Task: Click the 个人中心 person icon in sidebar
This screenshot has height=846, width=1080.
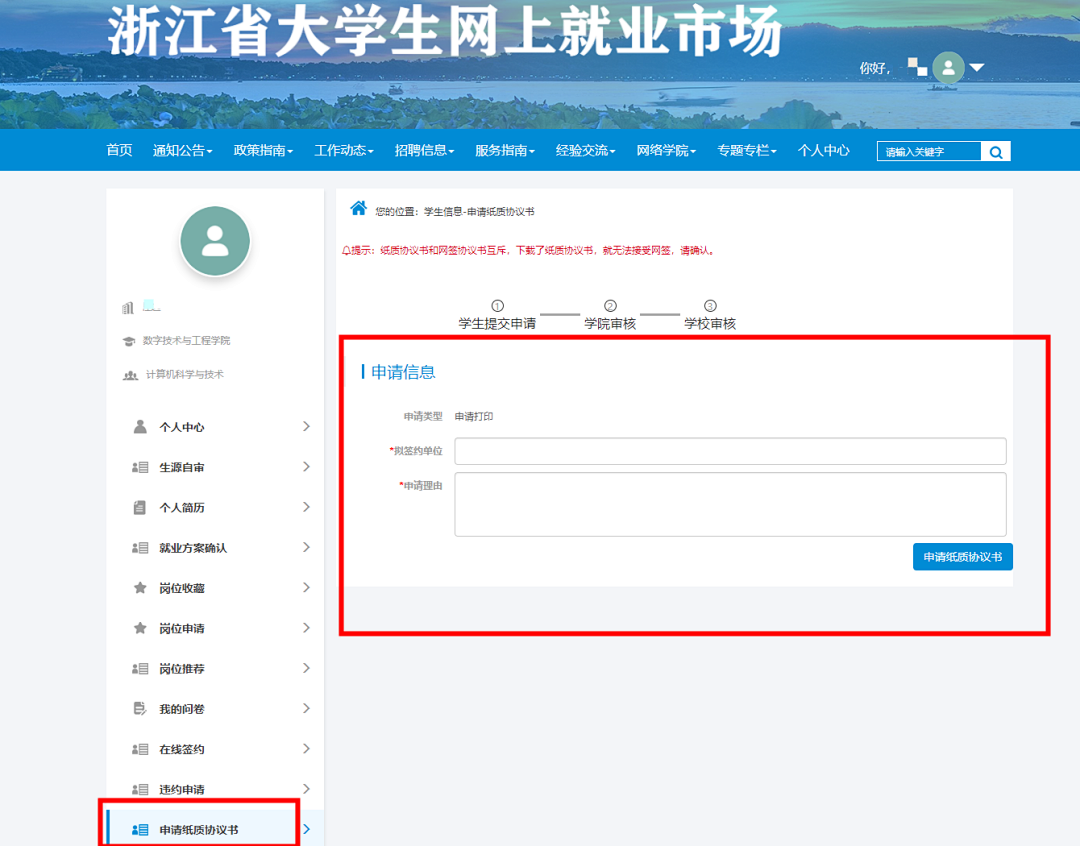Action: click(140, 427)
